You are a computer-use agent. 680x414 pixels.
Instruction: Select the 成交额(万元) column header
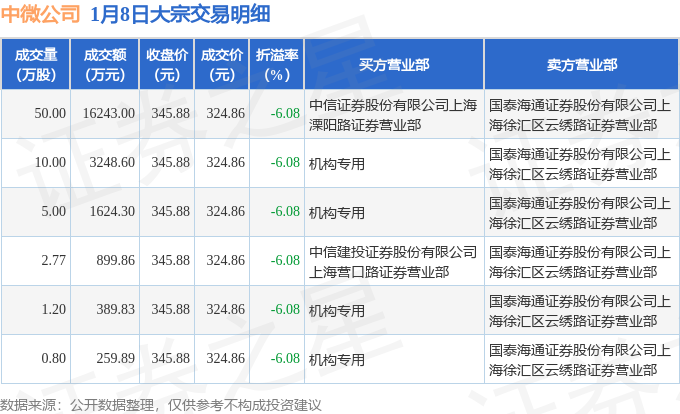click(x=105, y=64)
